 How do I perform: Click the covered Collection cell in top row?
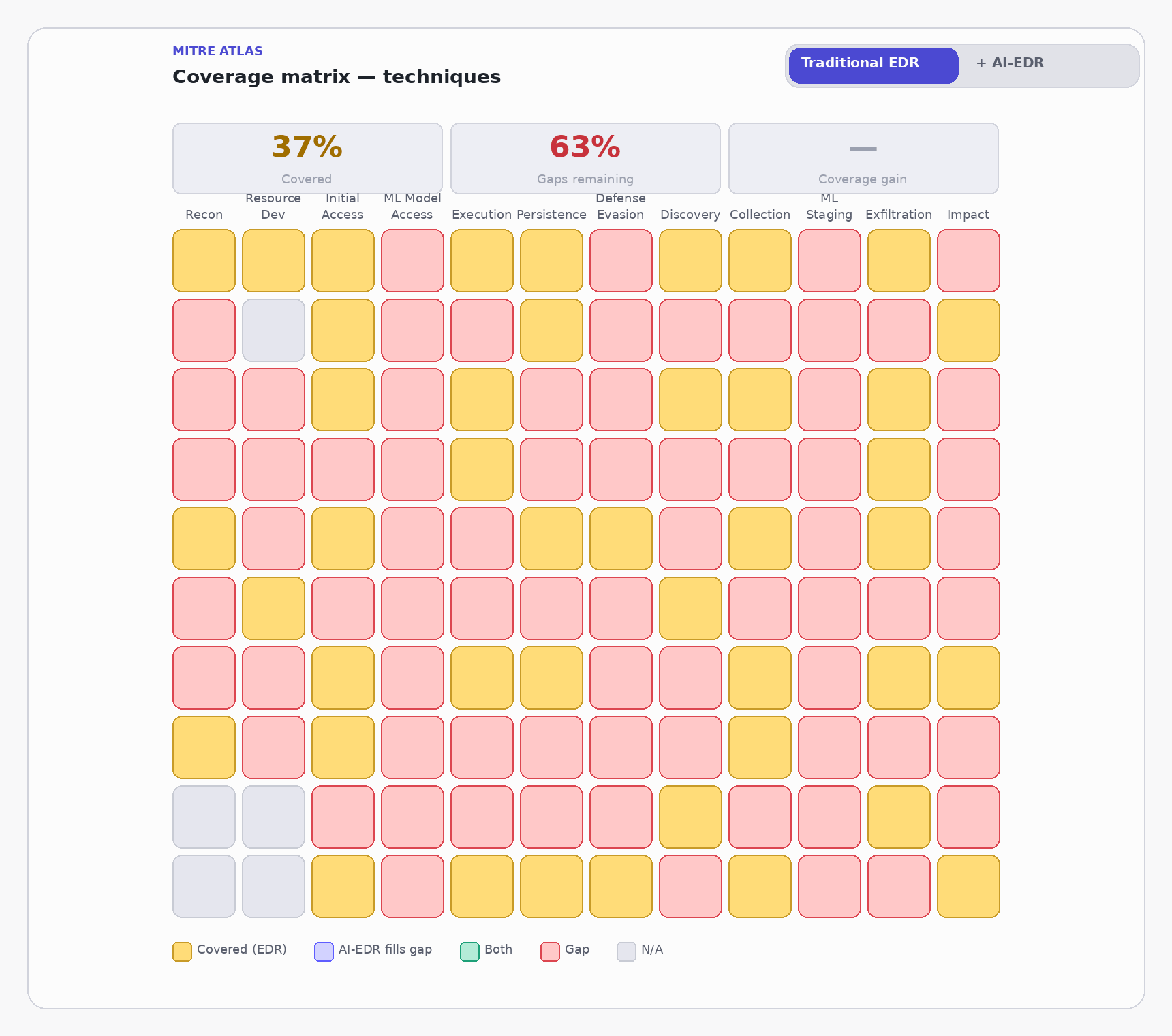760,260
